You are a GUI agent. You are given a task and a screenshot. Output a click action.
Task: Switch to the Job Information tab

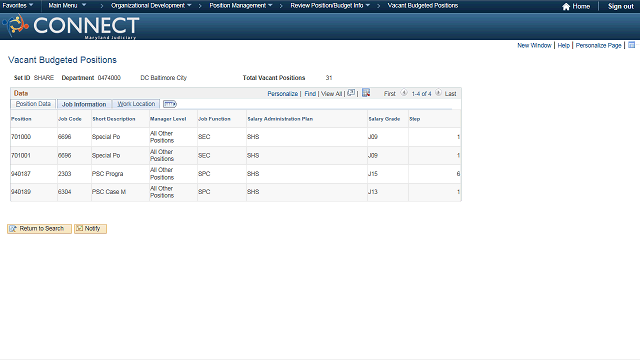click(x=84, y=104)
